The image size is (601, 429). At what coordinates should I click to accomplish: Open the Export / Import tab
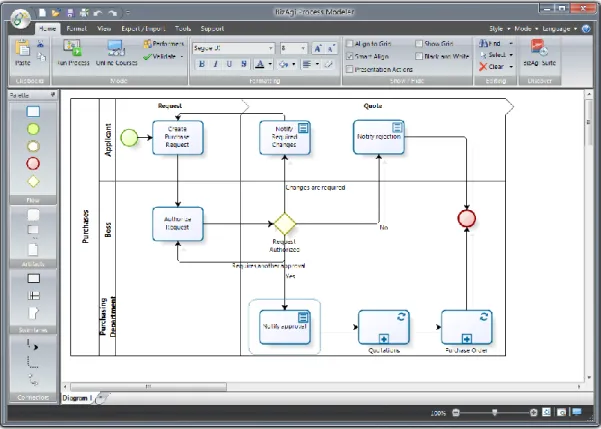[143, 29]
